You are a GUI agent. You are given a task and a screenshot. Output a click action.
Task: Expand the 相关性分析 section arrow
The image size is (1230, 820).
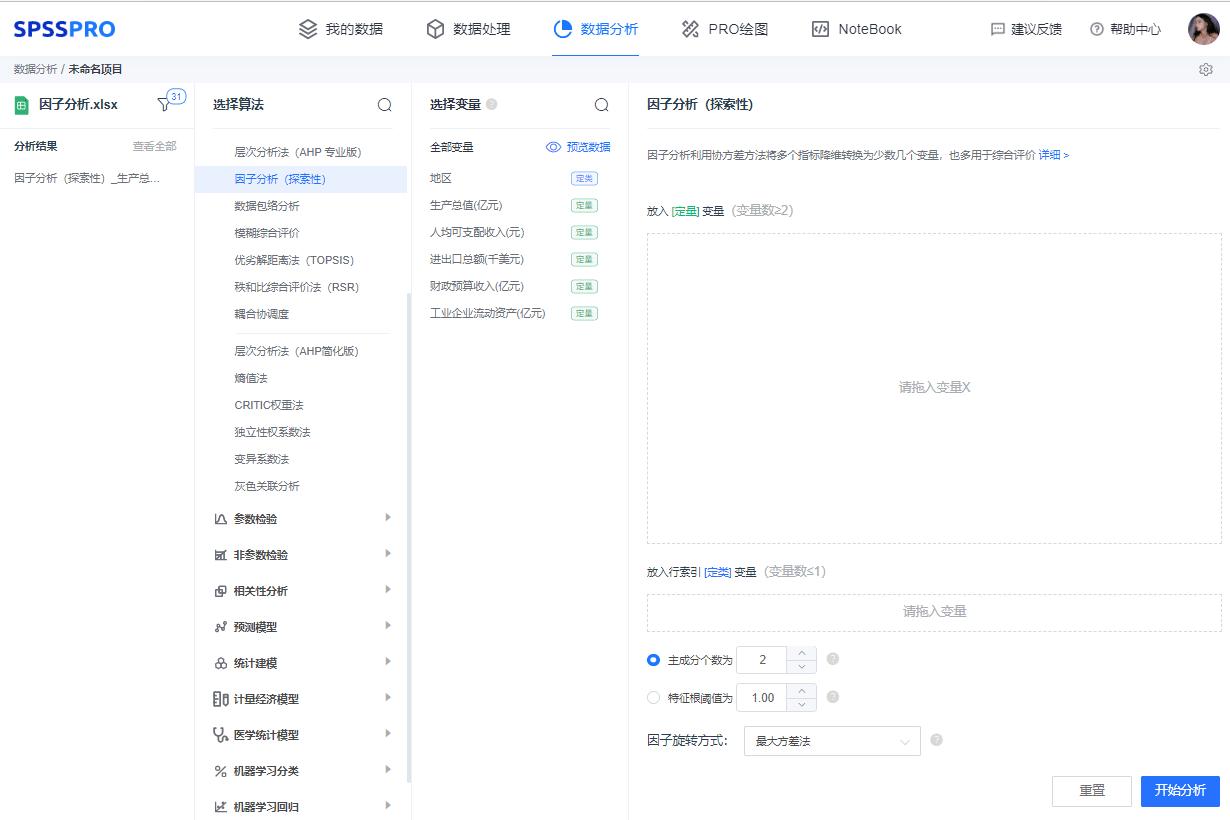point(388,590)
